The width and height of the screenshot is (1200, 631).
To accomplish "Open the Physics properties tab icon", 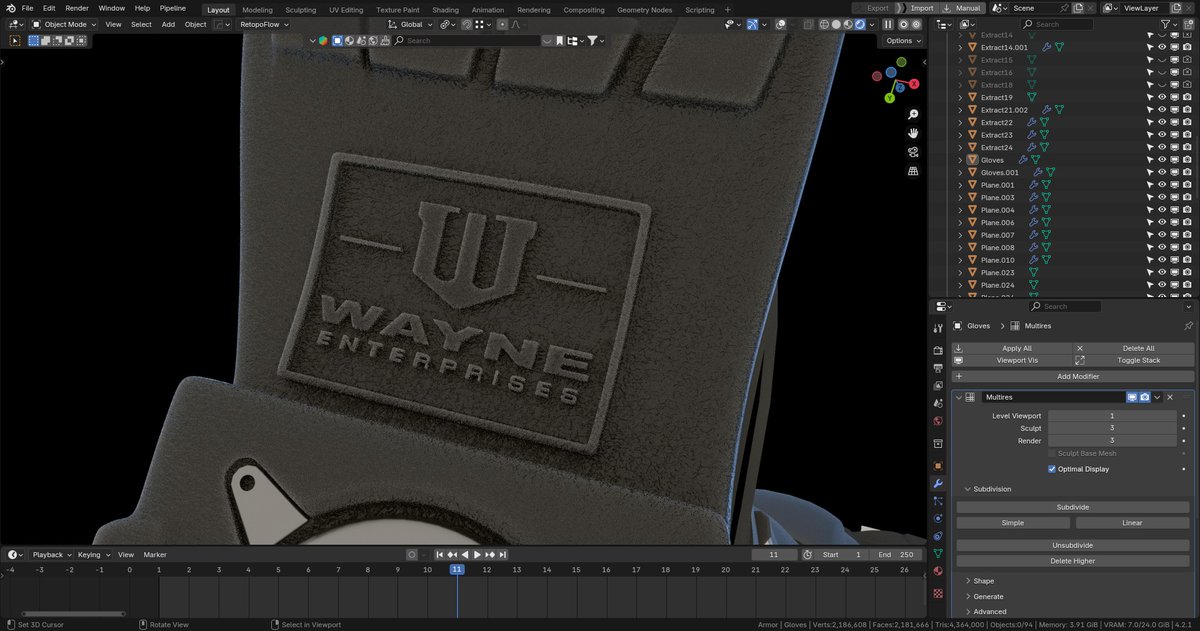I will coord(938,518).
